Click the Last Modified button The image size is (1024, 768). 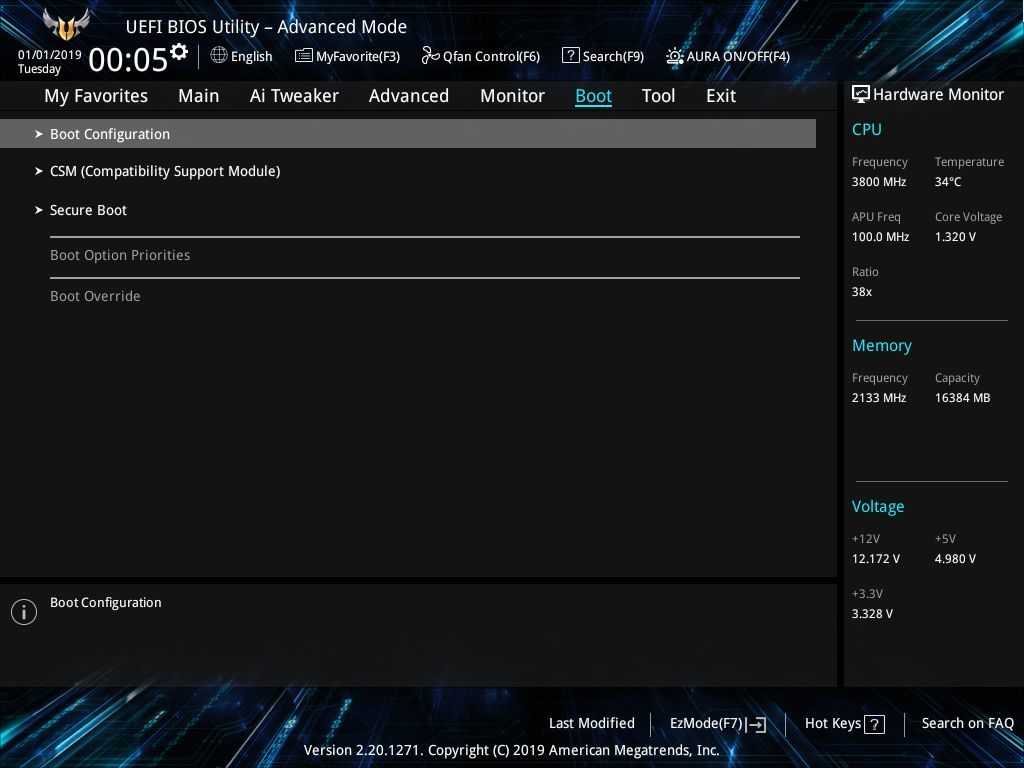[591, 723]
